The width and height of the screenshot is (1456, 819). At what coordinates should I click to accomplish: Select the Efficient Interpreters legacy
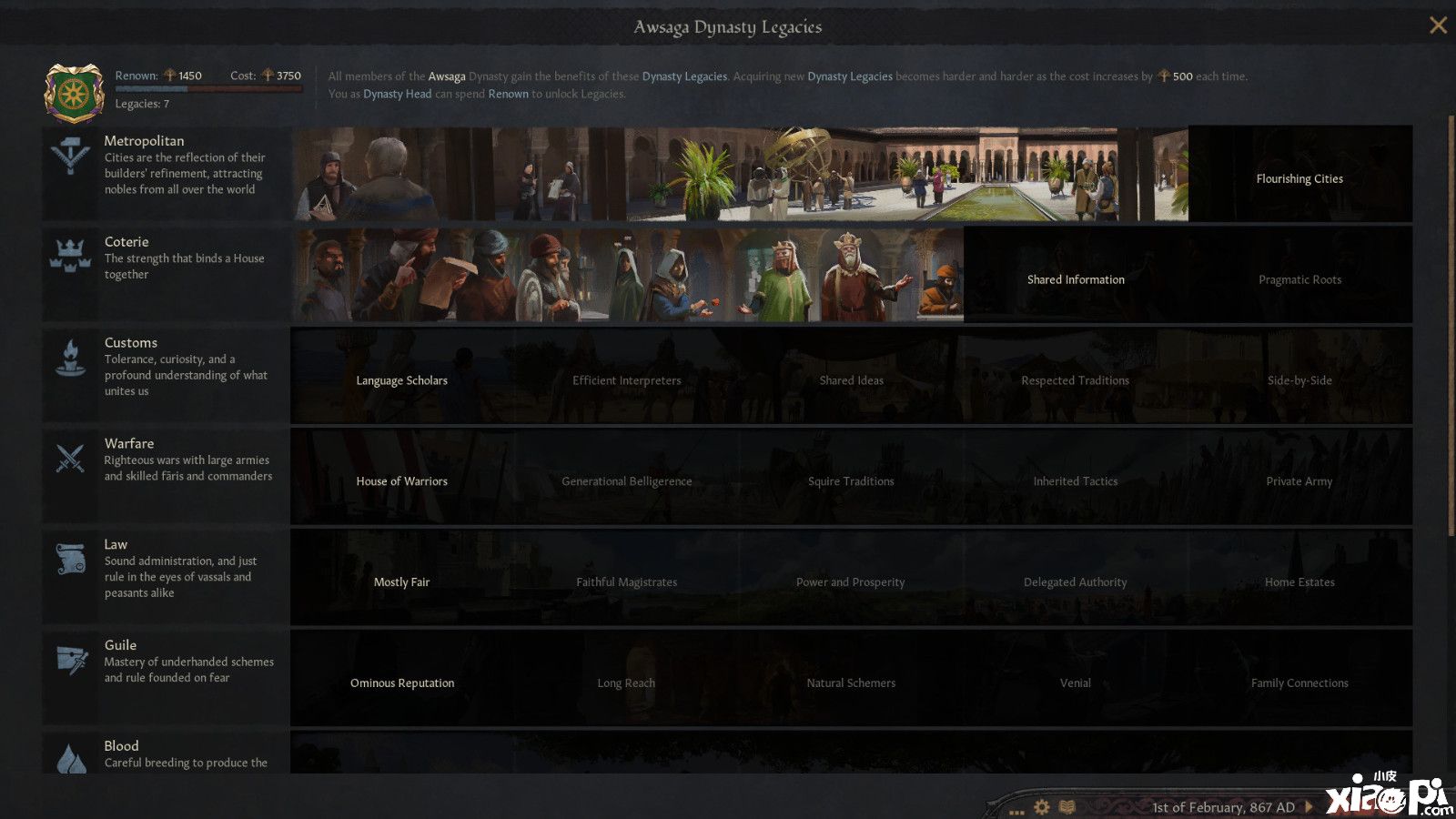click(x=627, y=376)
